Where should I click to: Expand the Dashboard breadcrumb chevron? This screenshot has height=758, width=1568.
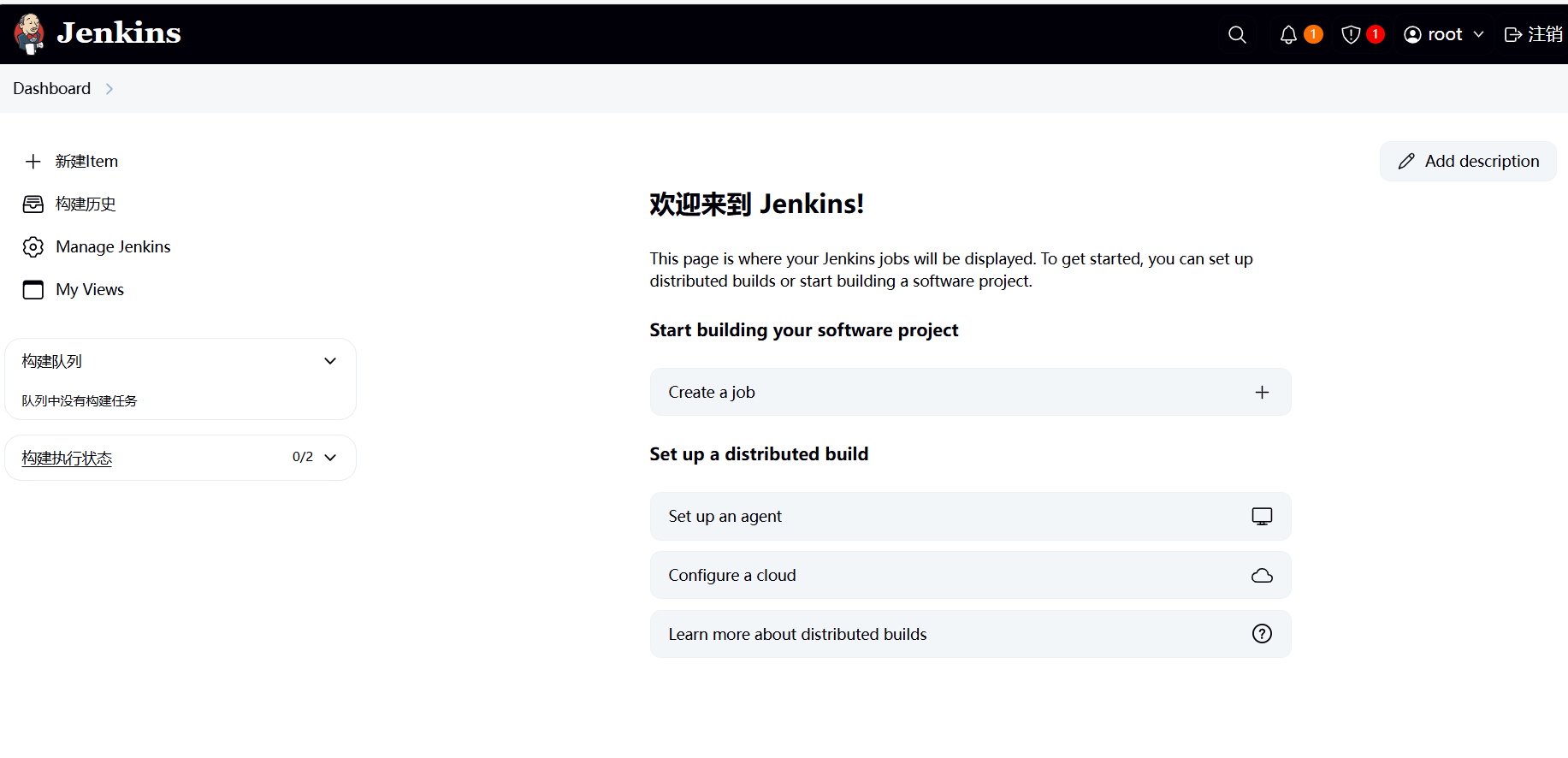point(109,89)
